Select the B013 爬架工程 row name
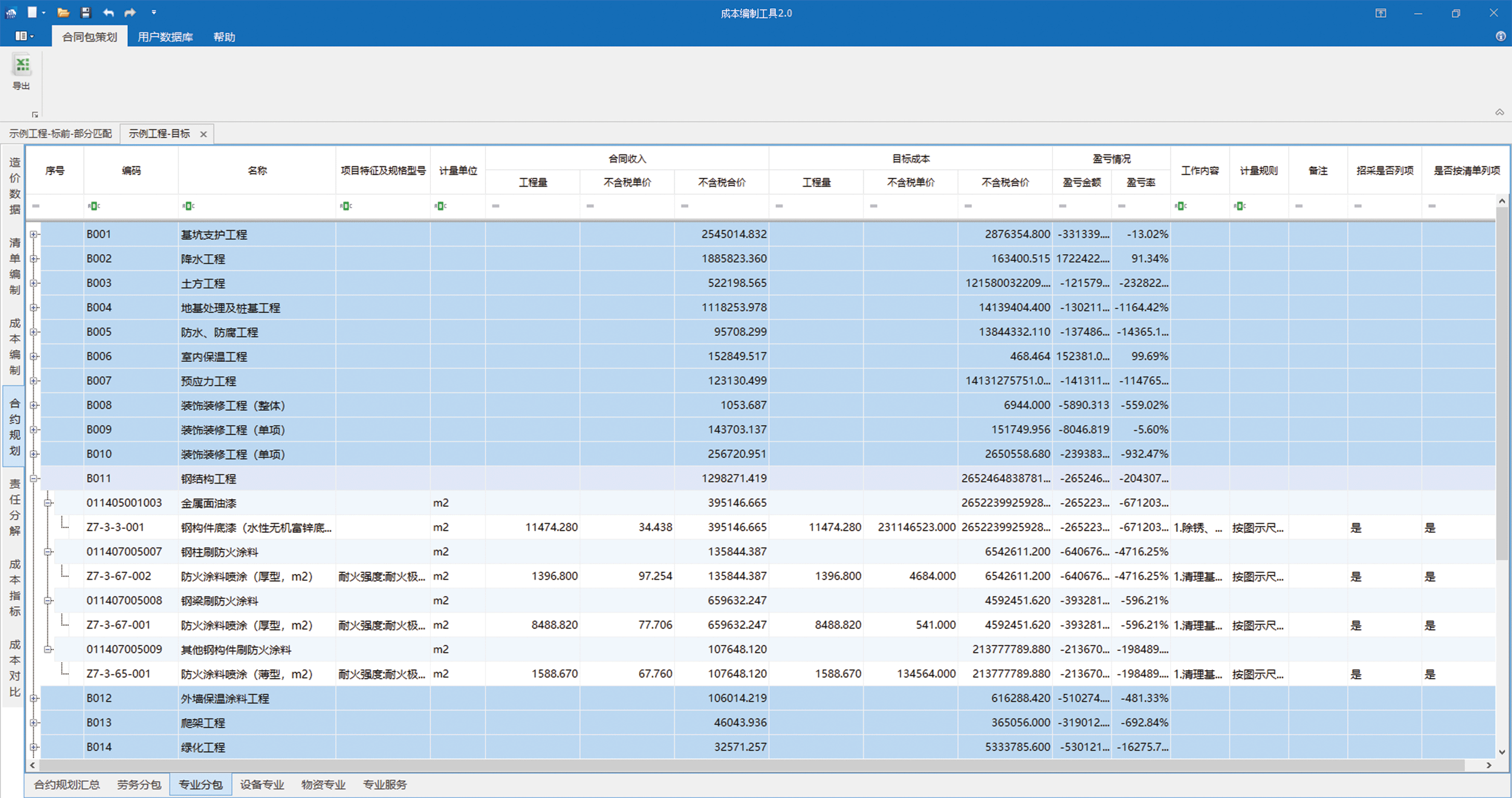Screen dimensions: 1512x798 (x=203, y=723)
